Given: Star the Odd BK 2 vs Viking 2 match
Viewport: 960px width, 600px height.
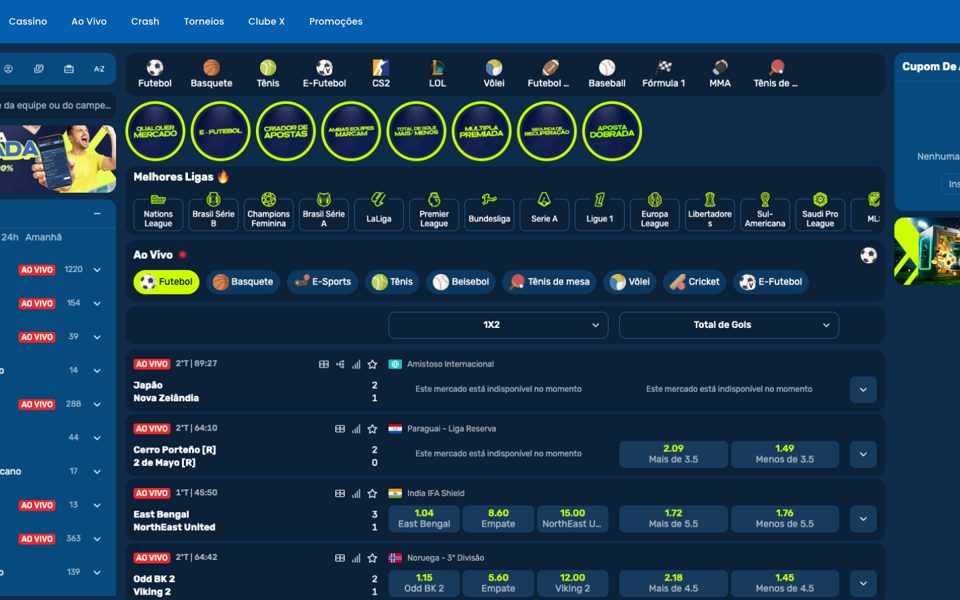Looking at the screenshot, I should [372, 558].
